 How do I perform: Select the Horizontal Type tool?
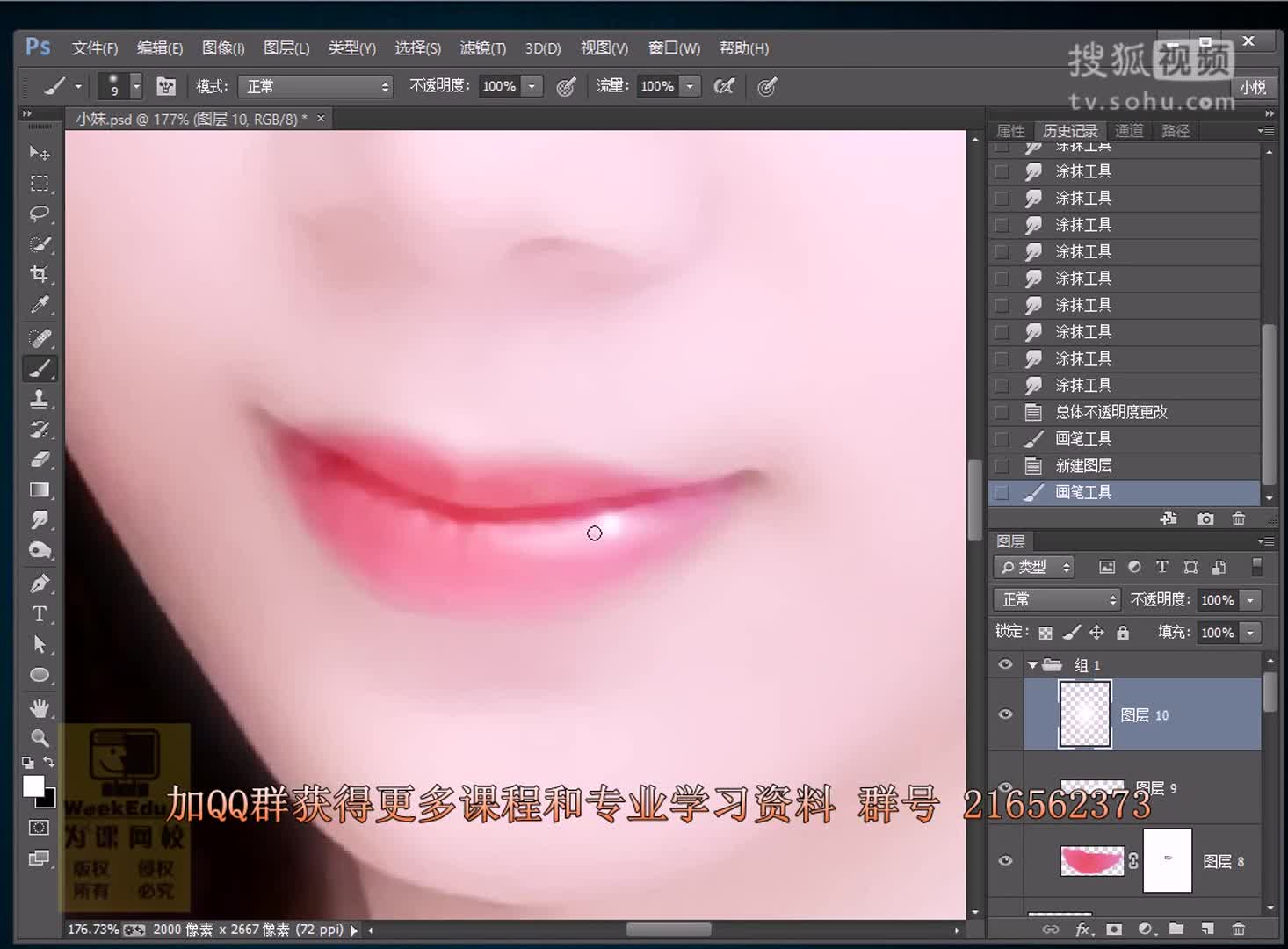[39, 613]
